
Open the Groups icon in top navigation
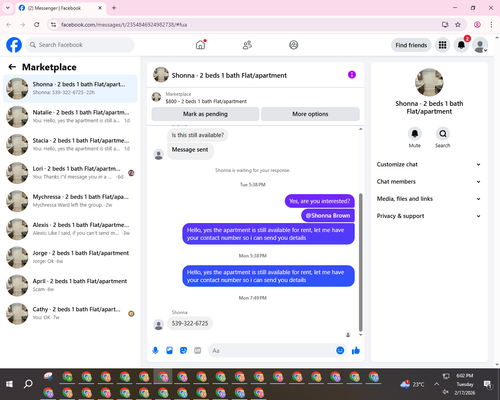click(x=294, y=45)
